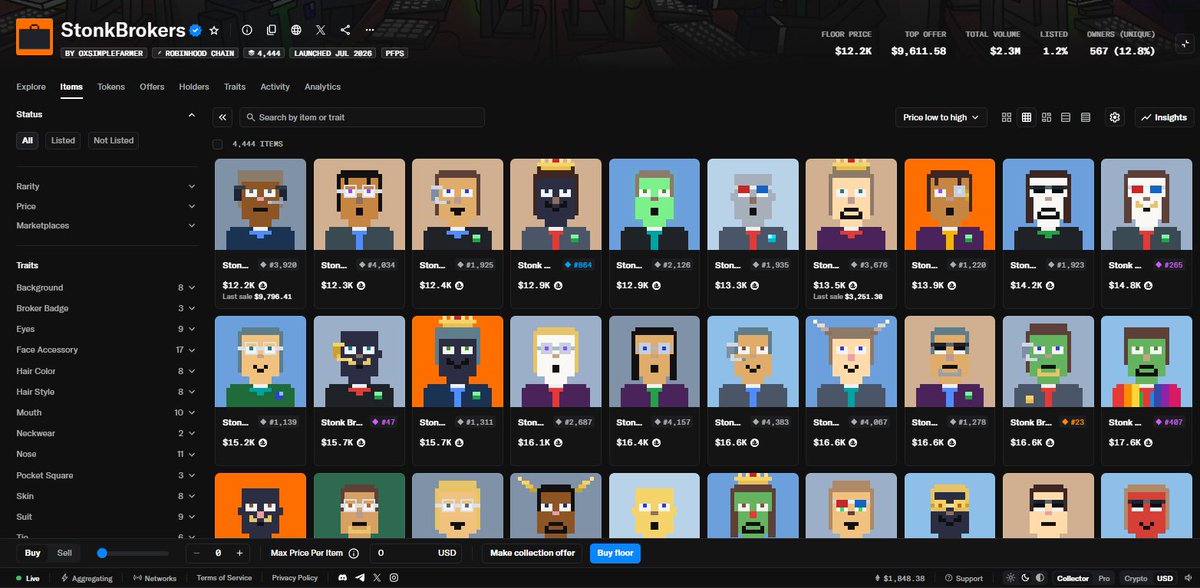Viewport: 1200px width, 588px height.
Task: Increase item quantity with the plus button
Action: pyautogui.click(x=239, y=553)
